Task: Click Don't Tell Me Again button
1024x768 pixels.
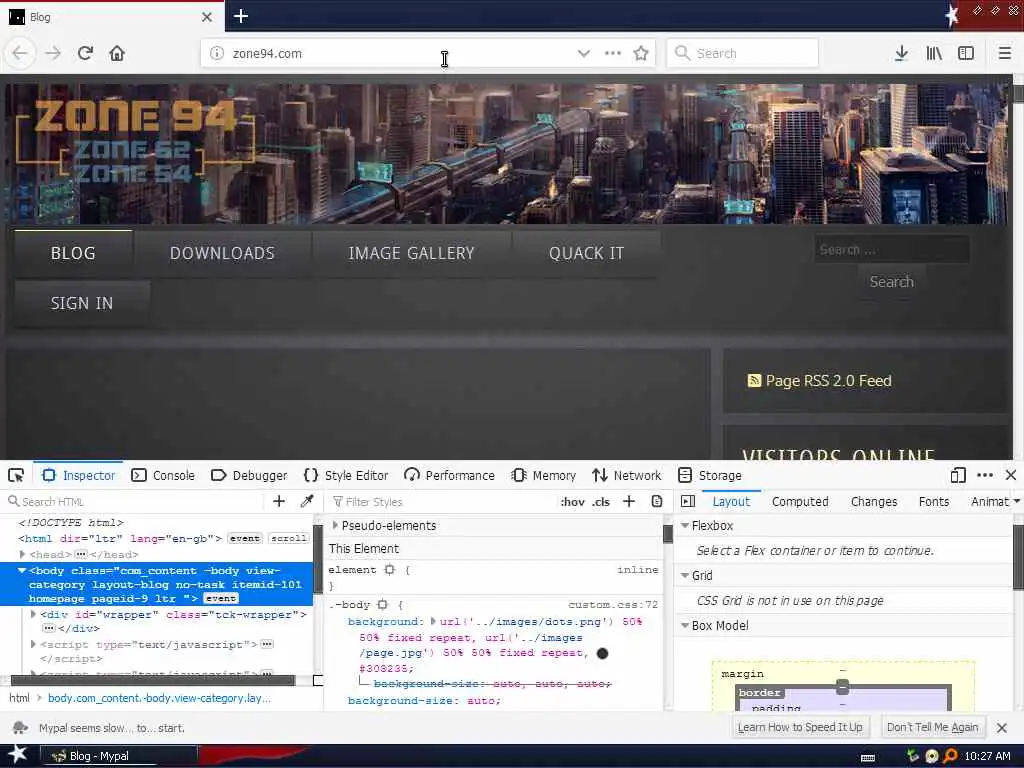Action: pyautogui.click(x=933, y=728)
